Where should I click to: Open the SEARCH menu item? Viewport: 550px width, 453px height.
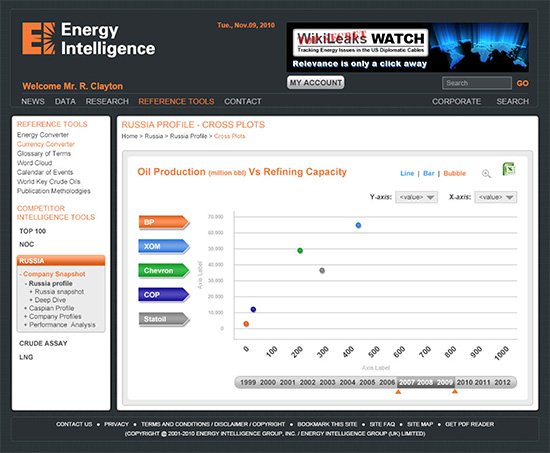coord(512,101)
